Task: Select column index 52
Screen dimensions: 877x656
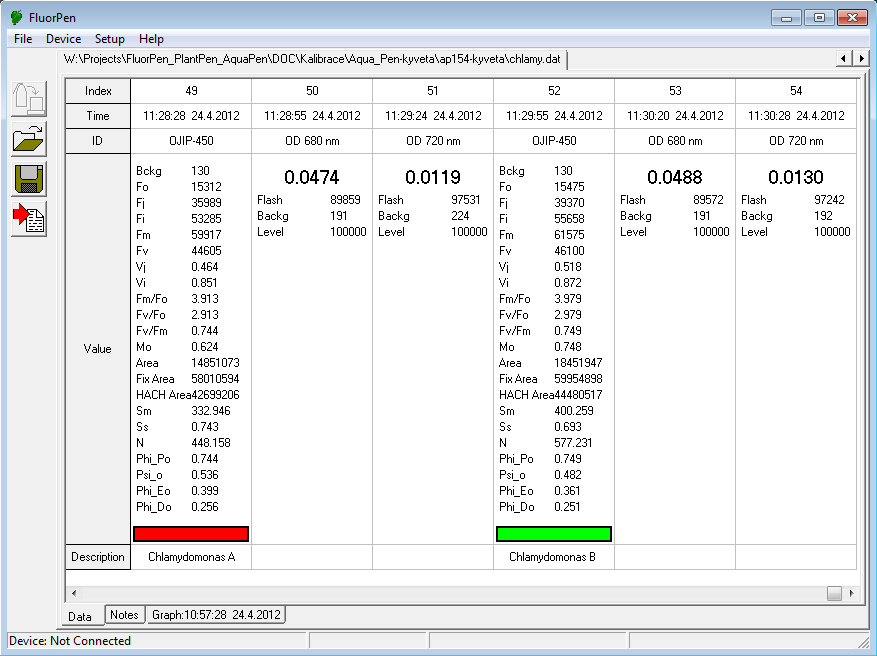Action: [x=554, y=91]
